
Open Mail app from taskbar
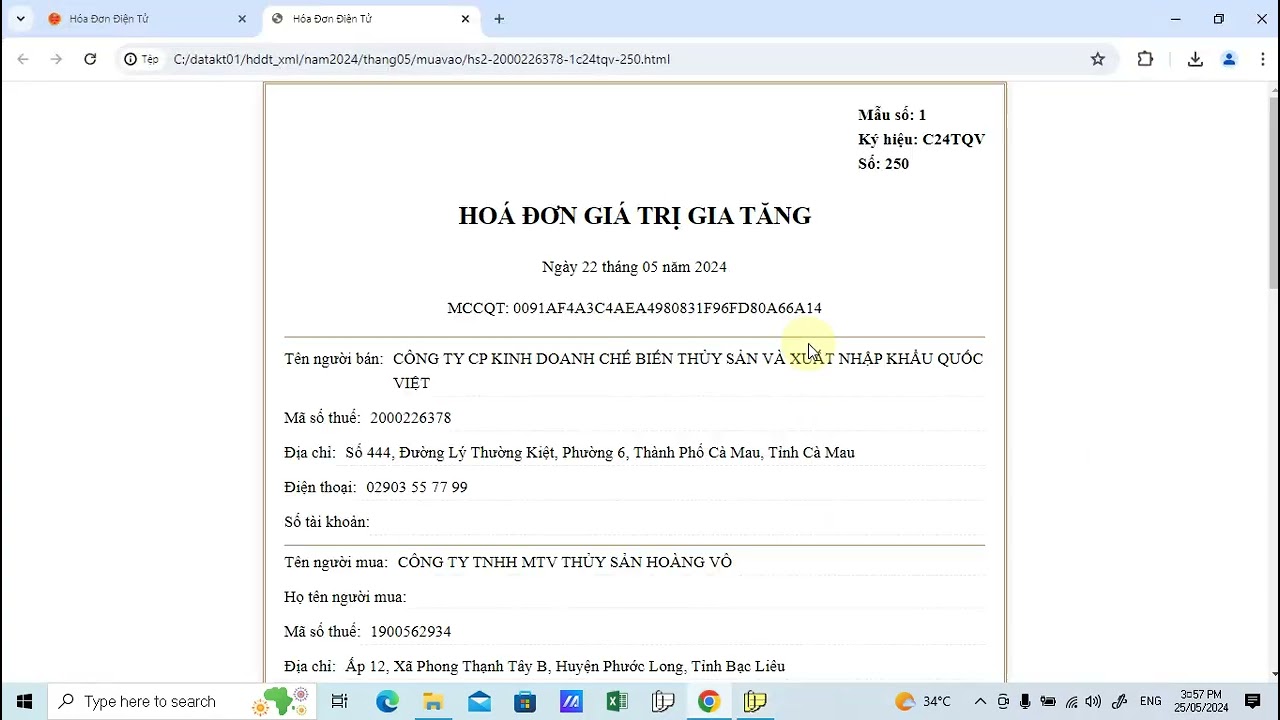tap(479, 701)
